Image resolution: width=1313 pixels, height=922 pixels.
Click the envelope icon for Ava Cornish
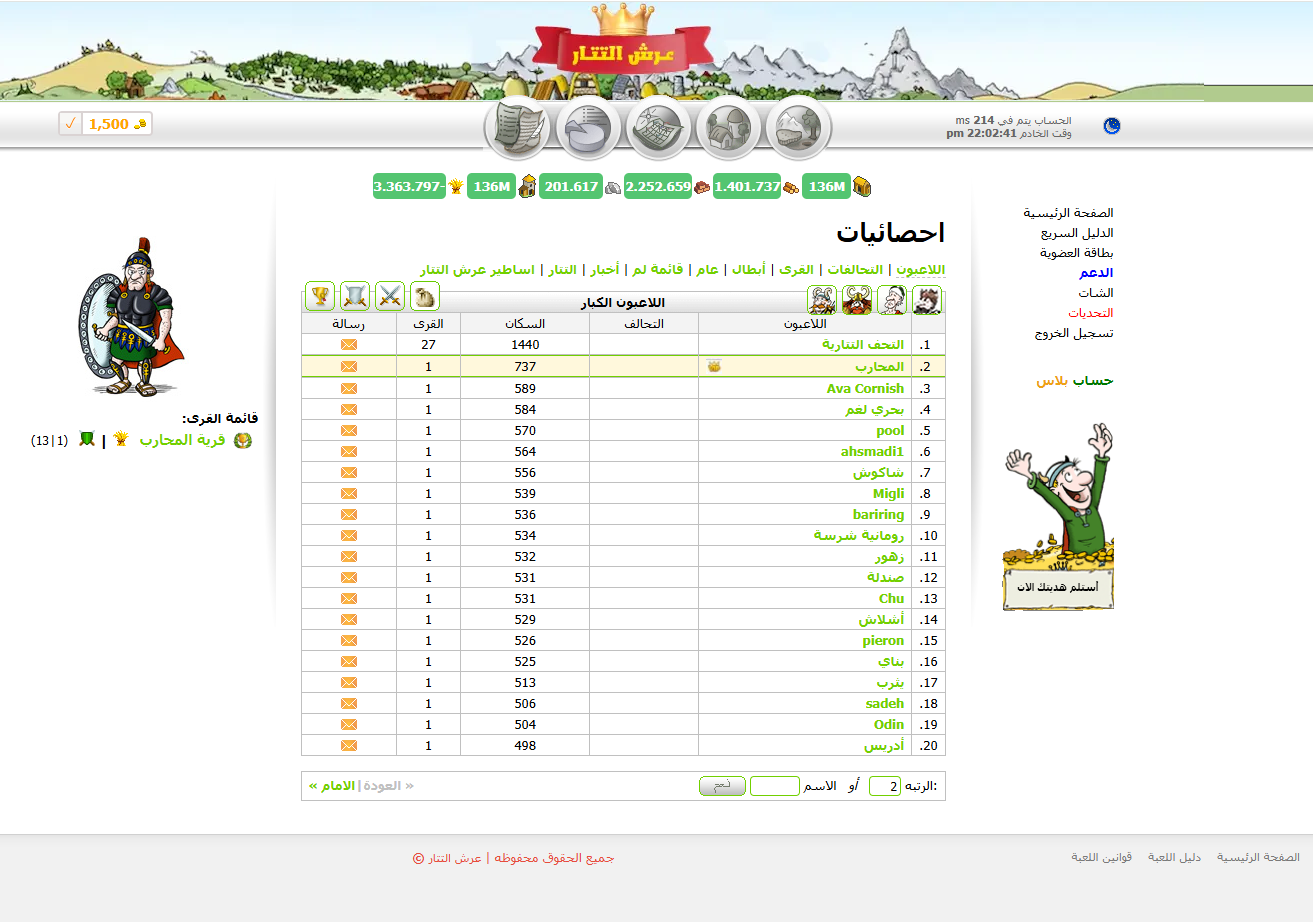tap(349, 388)
